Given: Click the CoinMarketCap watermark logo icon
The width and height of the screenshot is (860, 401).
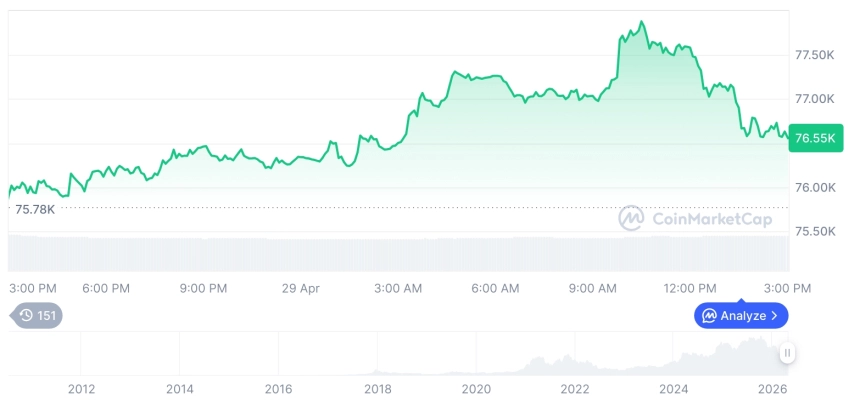Looking at the screenshot, I should point(630,218).
